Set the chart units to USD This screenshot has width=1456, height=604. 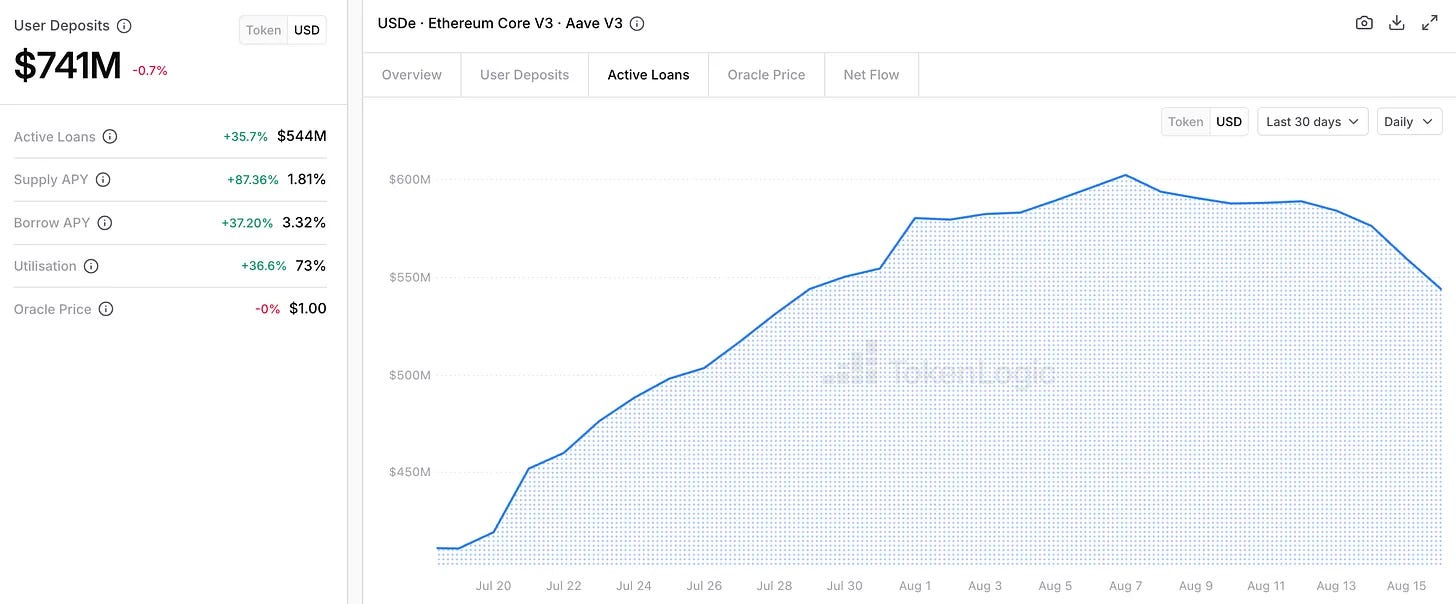[1229, 122]
